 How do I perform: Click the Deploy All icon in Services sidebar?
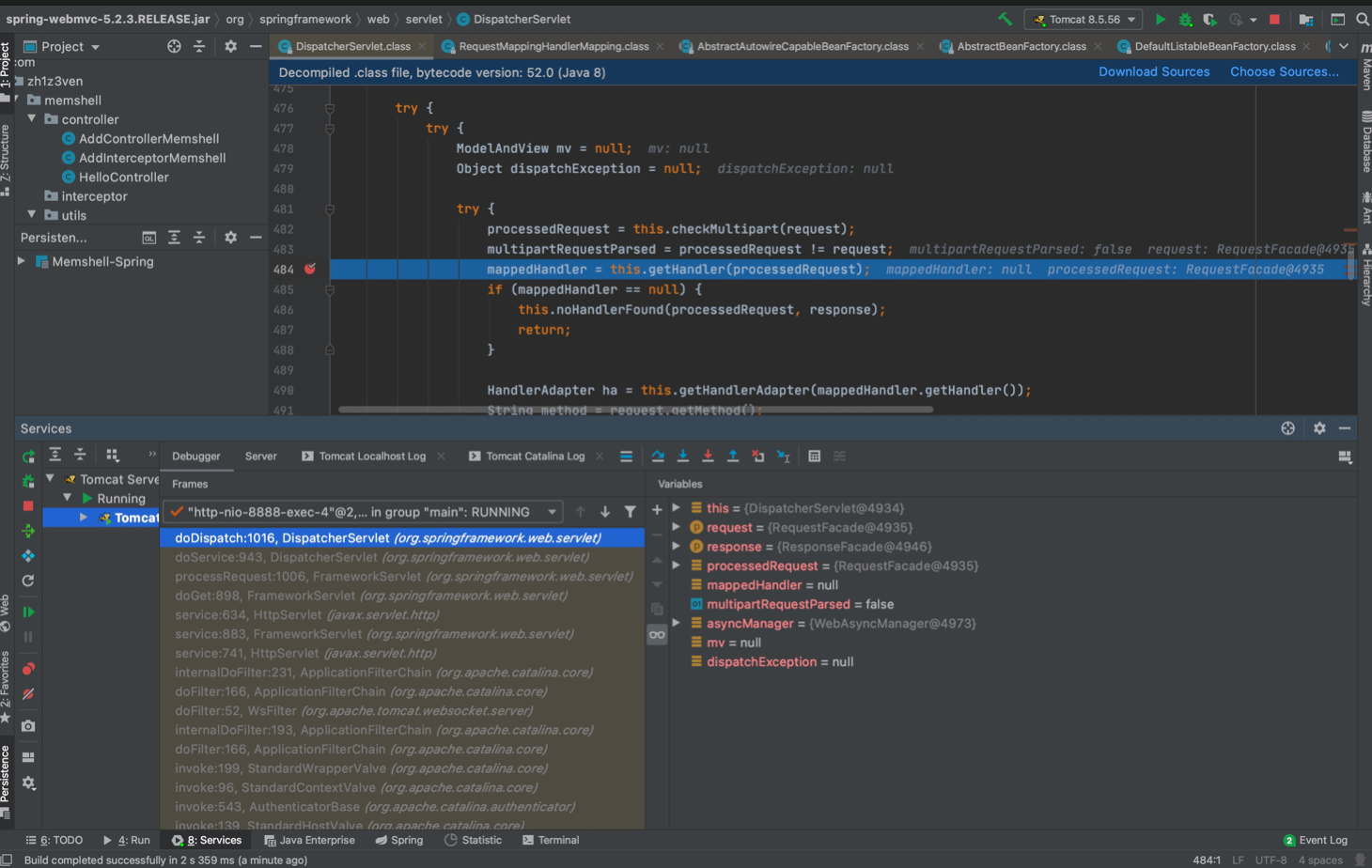[28, 531]
